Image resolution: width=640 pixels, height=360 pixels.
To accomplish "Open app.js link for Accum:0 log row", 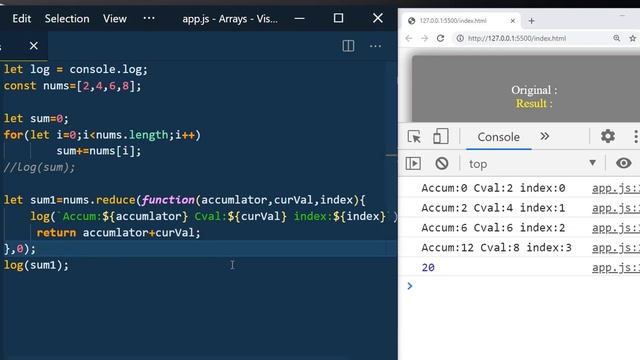I will [616, 188].
